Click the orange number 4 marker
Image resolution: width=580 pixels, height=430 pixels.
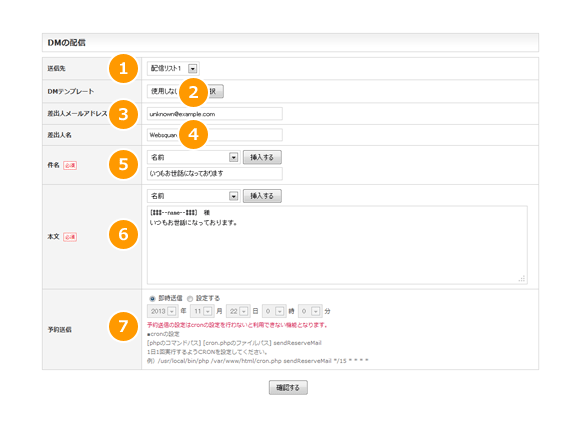pos(193,134)
